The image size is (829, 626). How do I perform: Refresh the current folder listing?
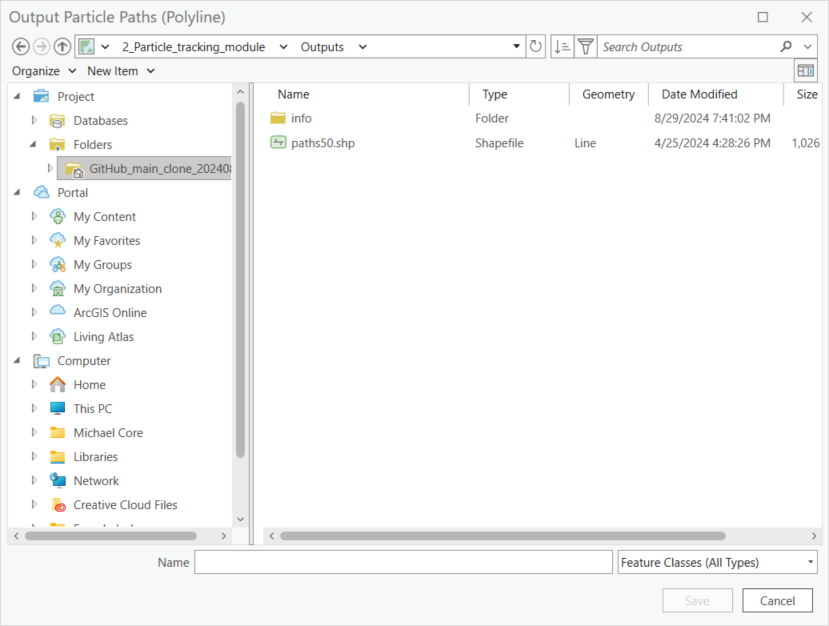point(536,47)
